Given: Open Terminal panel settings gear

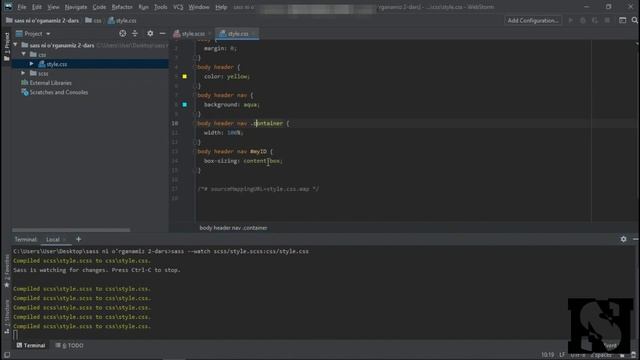Looking at the screenshot, I should click(x=623, y=239).
